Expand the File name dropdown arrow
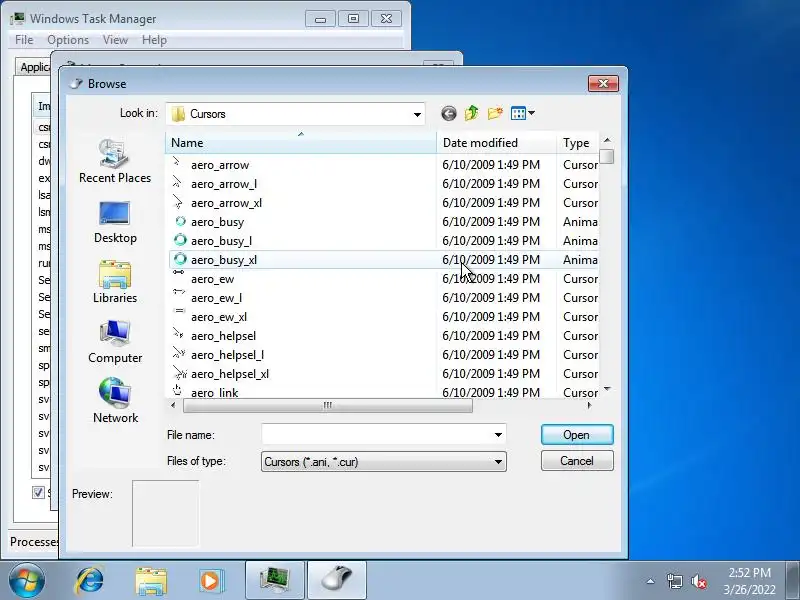Viewport: 800px width, 600px height. pos(498,435)
